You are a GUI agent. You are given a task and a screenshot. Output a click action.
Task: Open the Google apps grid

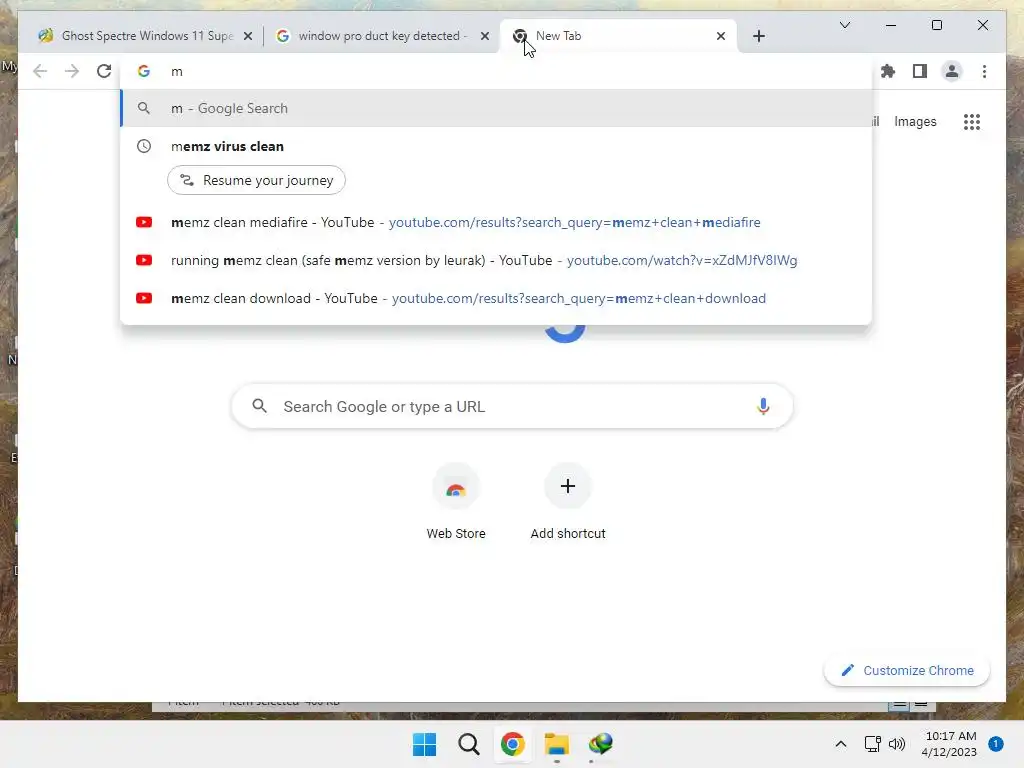972,121
